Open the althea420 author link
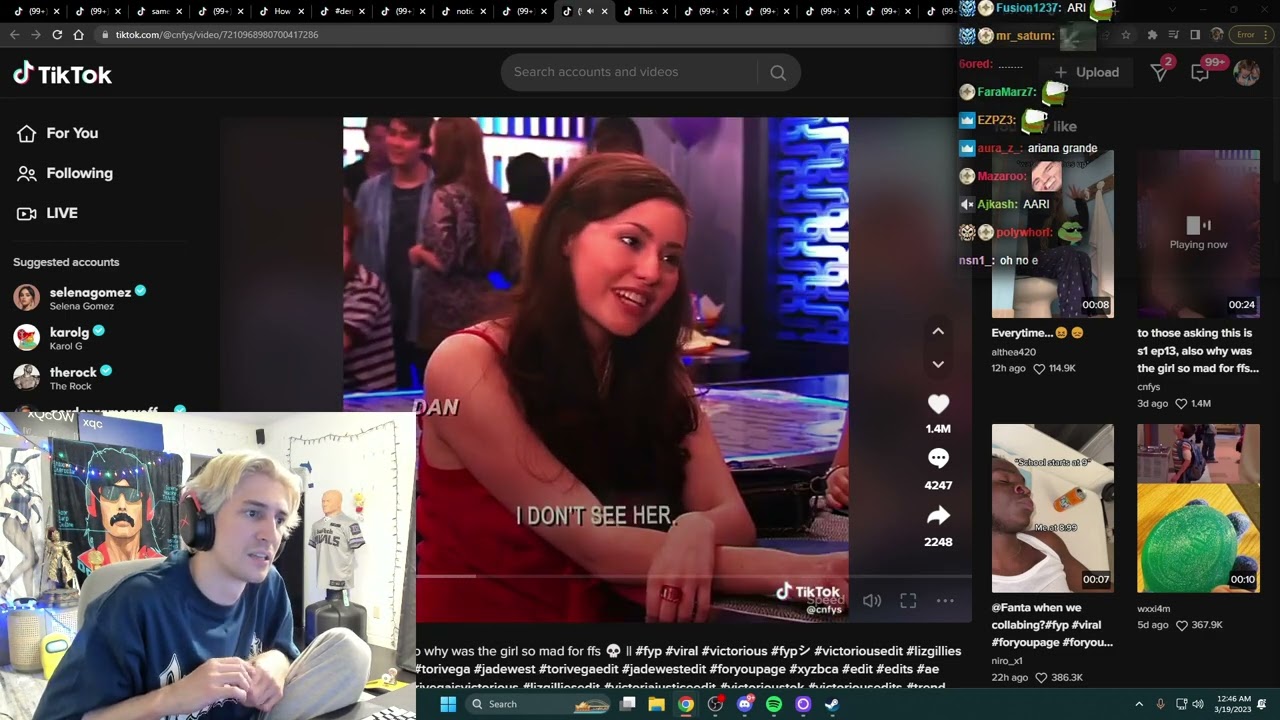Screen dimensions: 1280x720 (1014, 352)
